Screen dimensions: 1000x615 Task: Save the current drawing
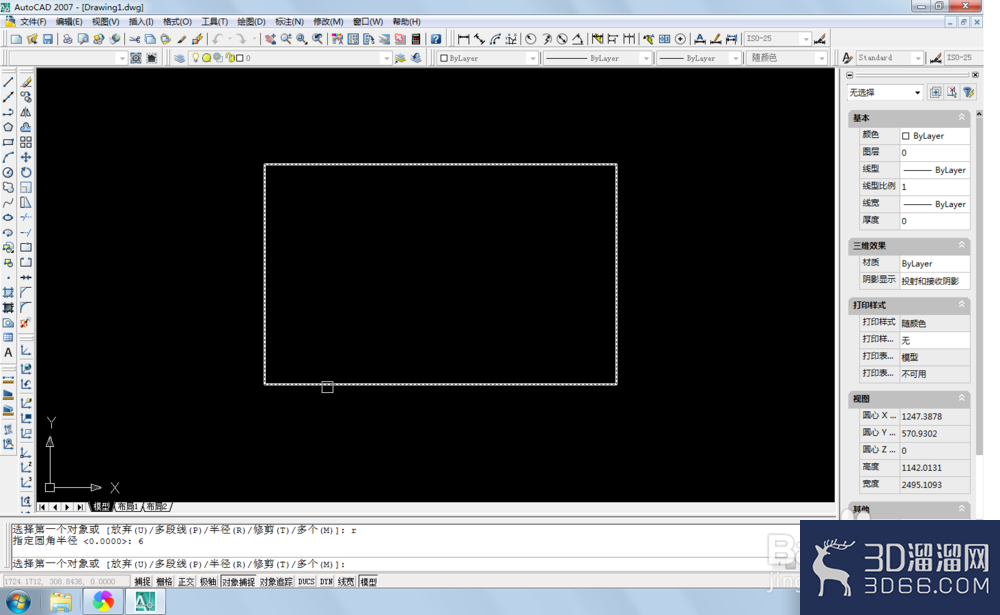pos(48,39)
